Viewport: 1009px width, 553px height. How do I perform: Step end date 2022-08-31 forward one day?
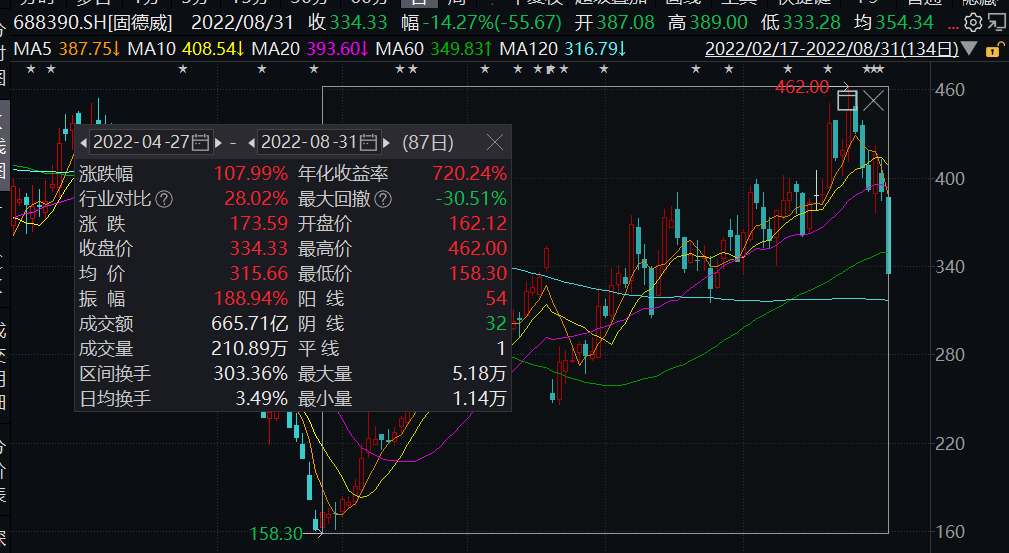pos(387,143)
